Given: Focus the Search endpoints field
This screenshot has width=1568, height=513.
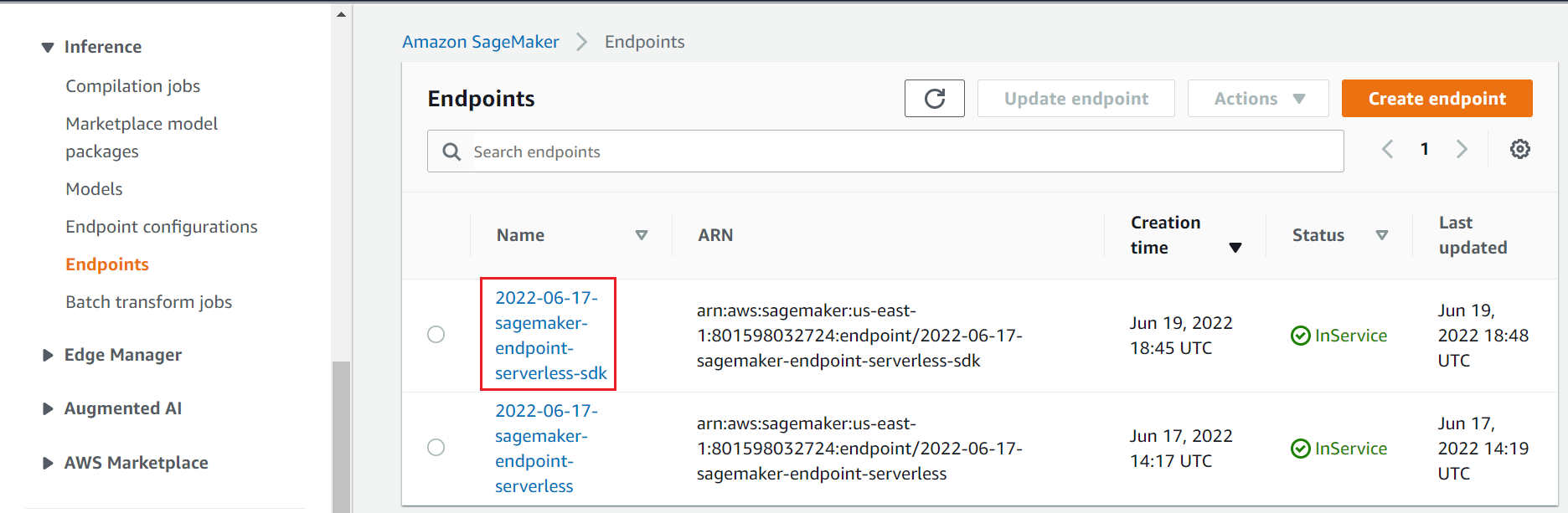Looking at the screenshot, I should [x=885, y=151].
